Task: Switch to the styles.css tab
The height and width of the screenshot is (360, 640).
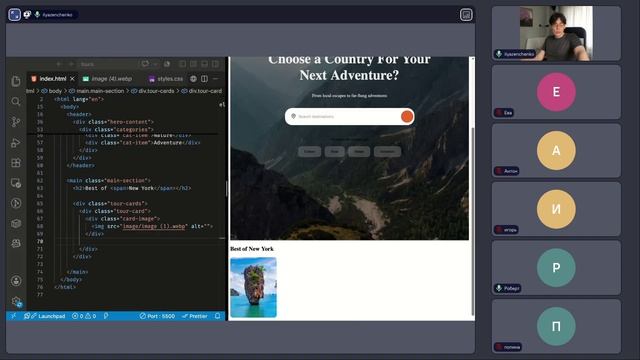Action: point(166,78)
